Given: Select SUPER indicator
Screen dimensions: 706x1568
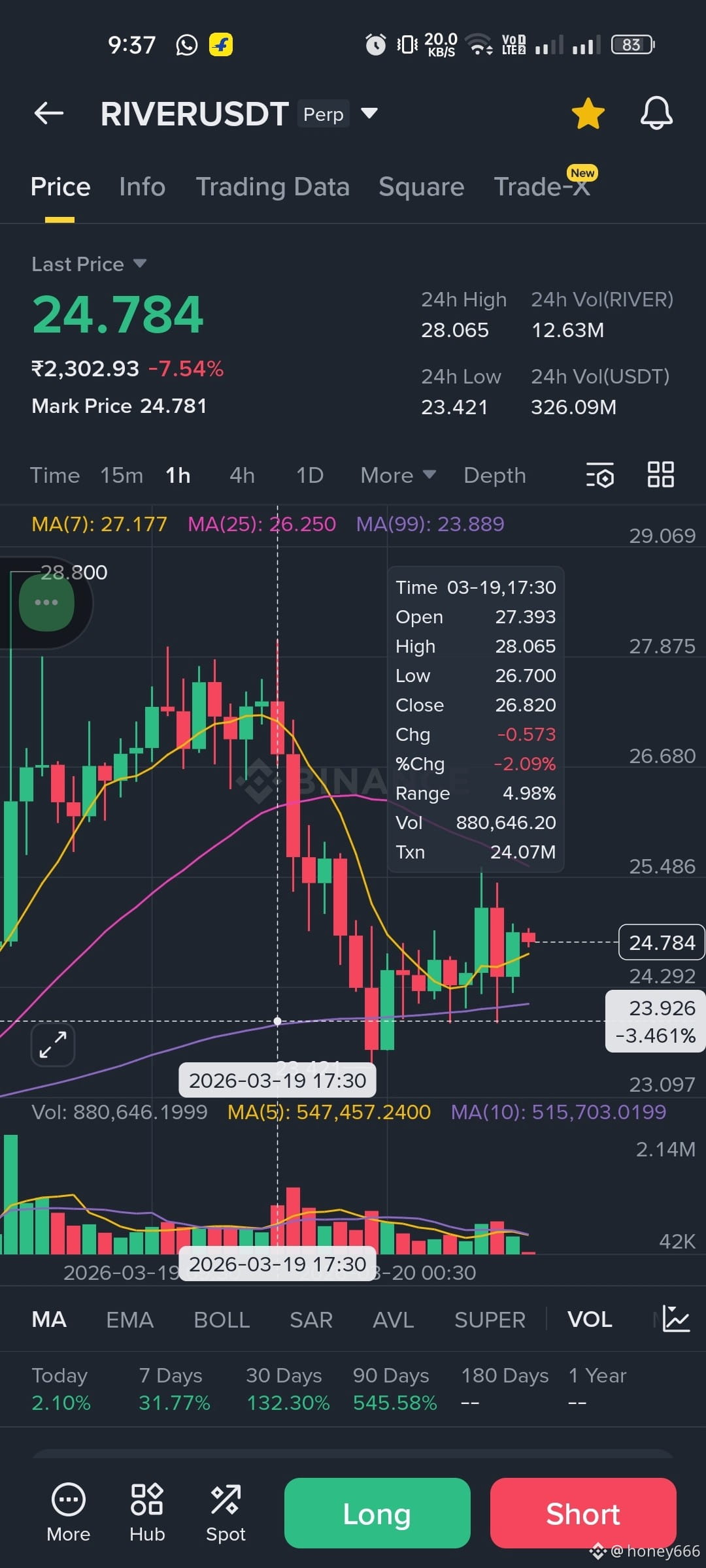Looking at the screenshot, I should point(490,1320).
